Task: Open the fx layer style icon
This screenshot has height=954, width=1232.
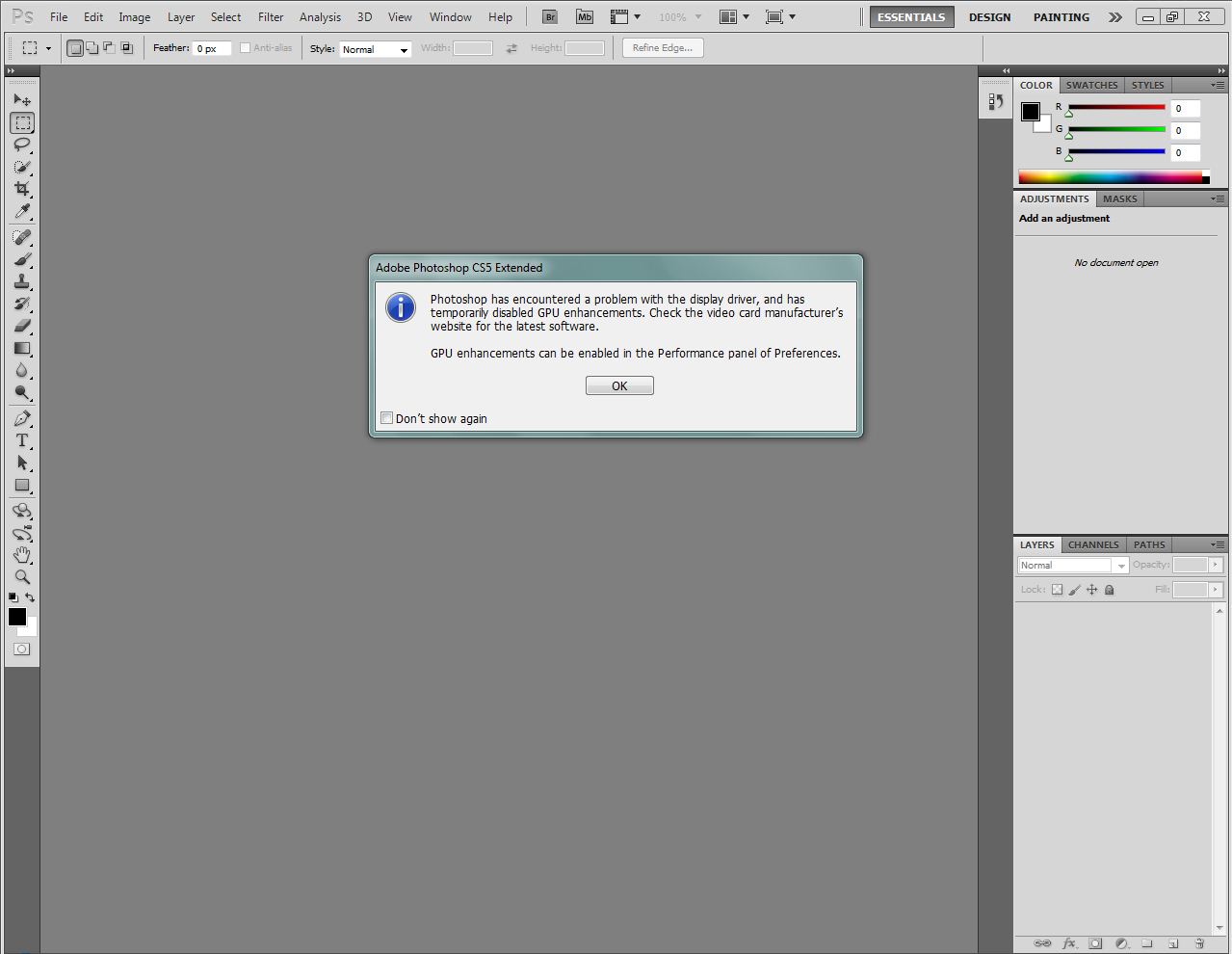Action: coord(1069,943)
